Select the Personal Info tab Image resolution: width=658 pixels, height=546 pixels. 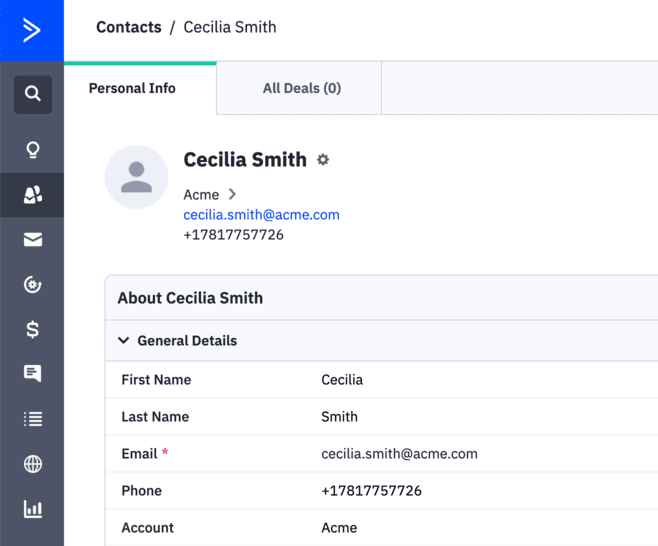pyautogui.click(x=132, y=88)
